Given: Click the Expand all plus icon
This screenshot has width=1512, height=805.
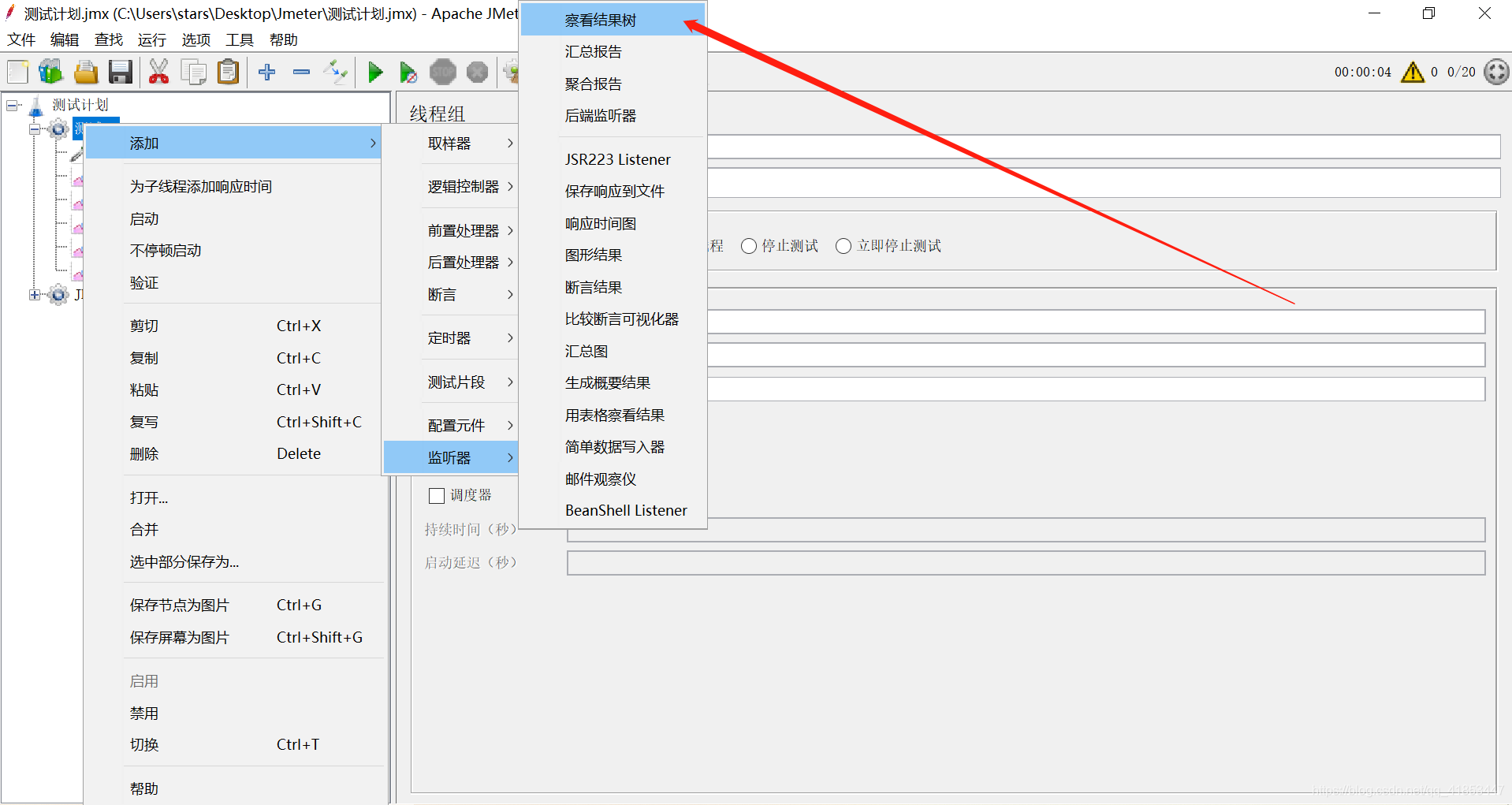Looking at the screenshot, I should tap(267, 72).
